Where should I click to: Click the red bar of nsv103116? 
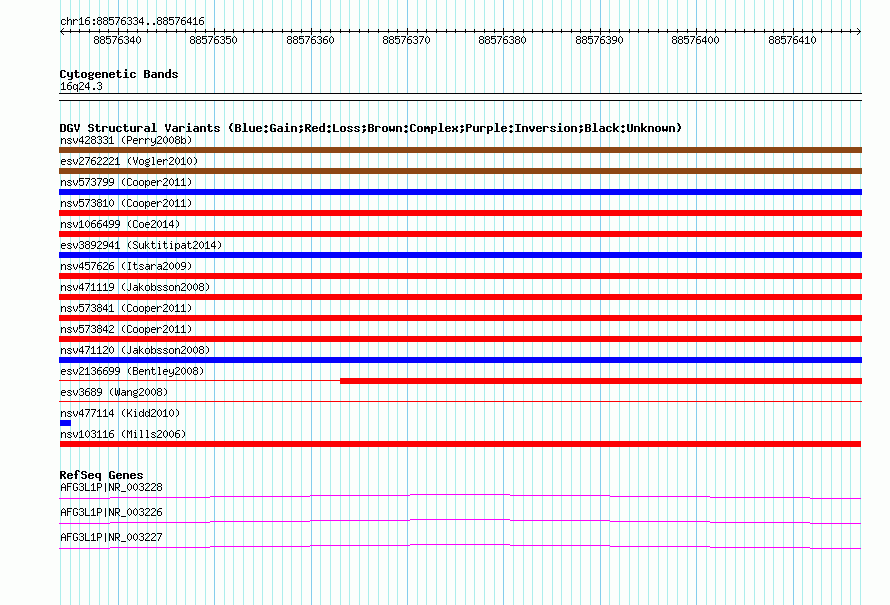460,444
